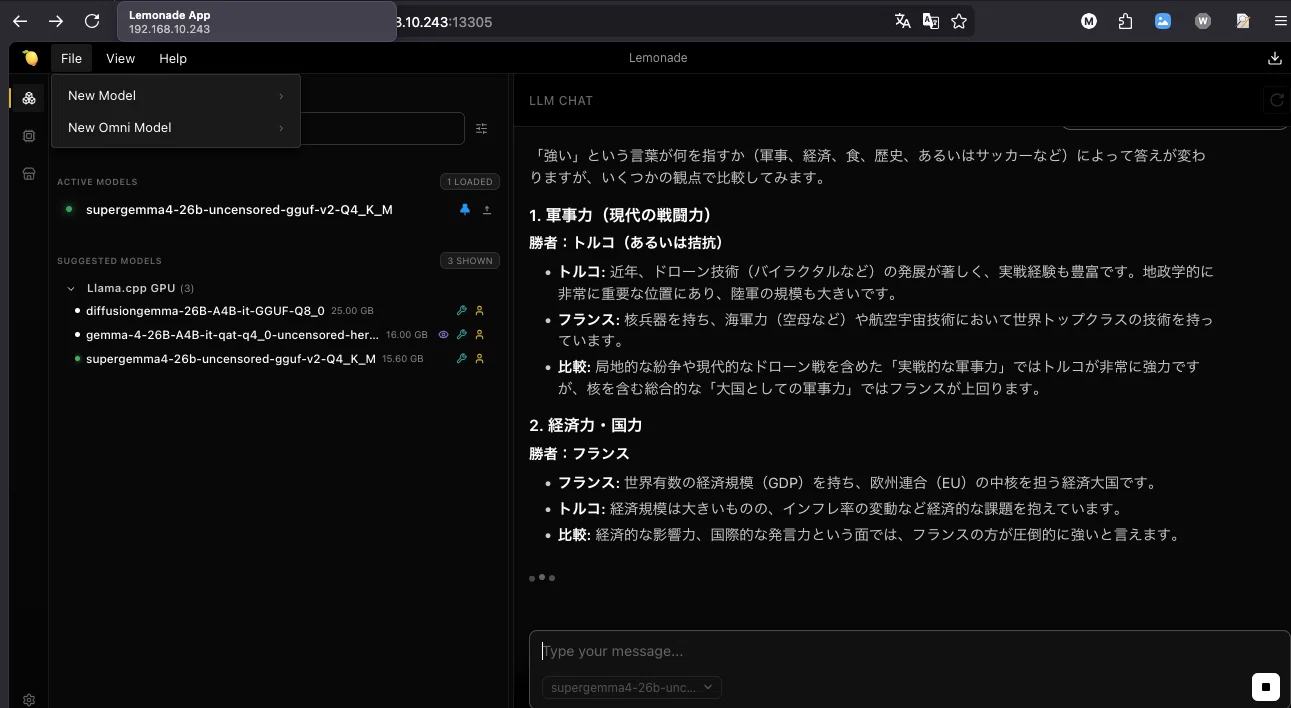Collapse the Llama.cpp GPU group
1291x708 pixels.
[x=71, y=288]
